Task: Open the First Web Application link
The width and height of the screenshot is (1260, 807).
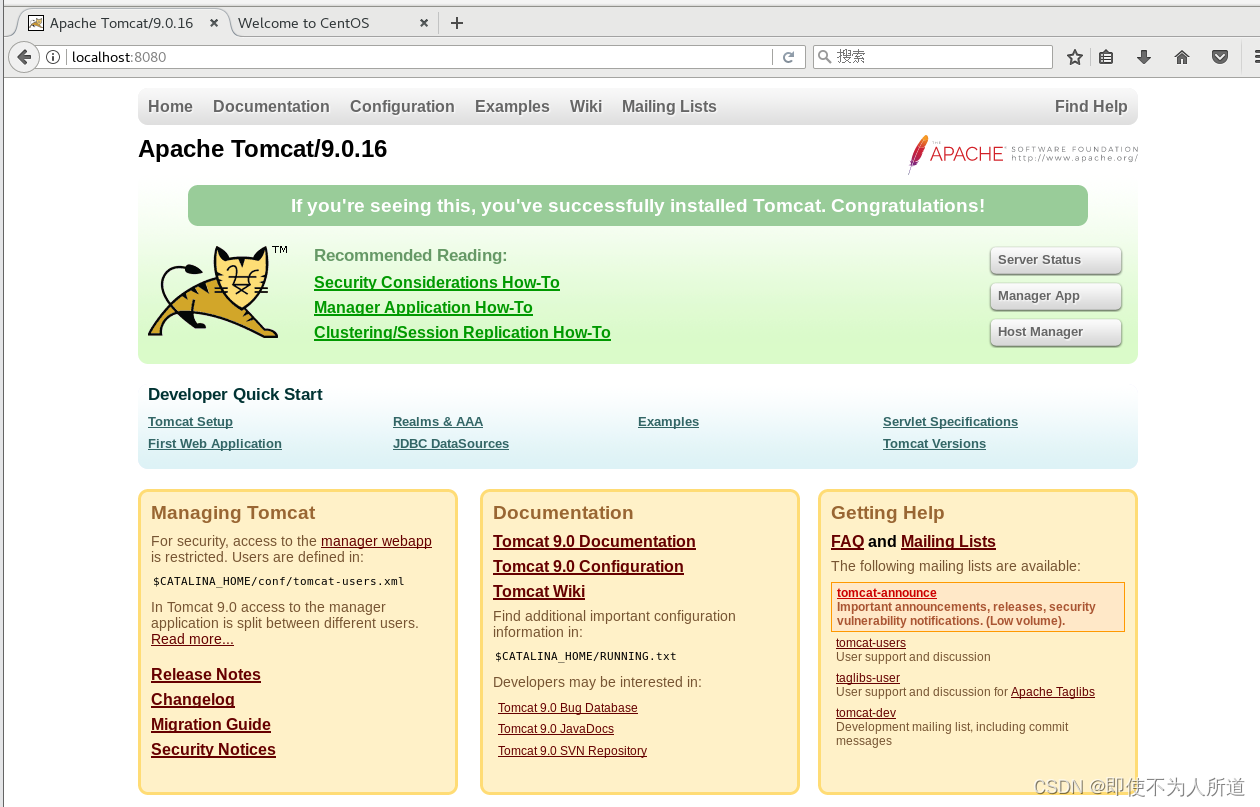Action: pos(215,443)
